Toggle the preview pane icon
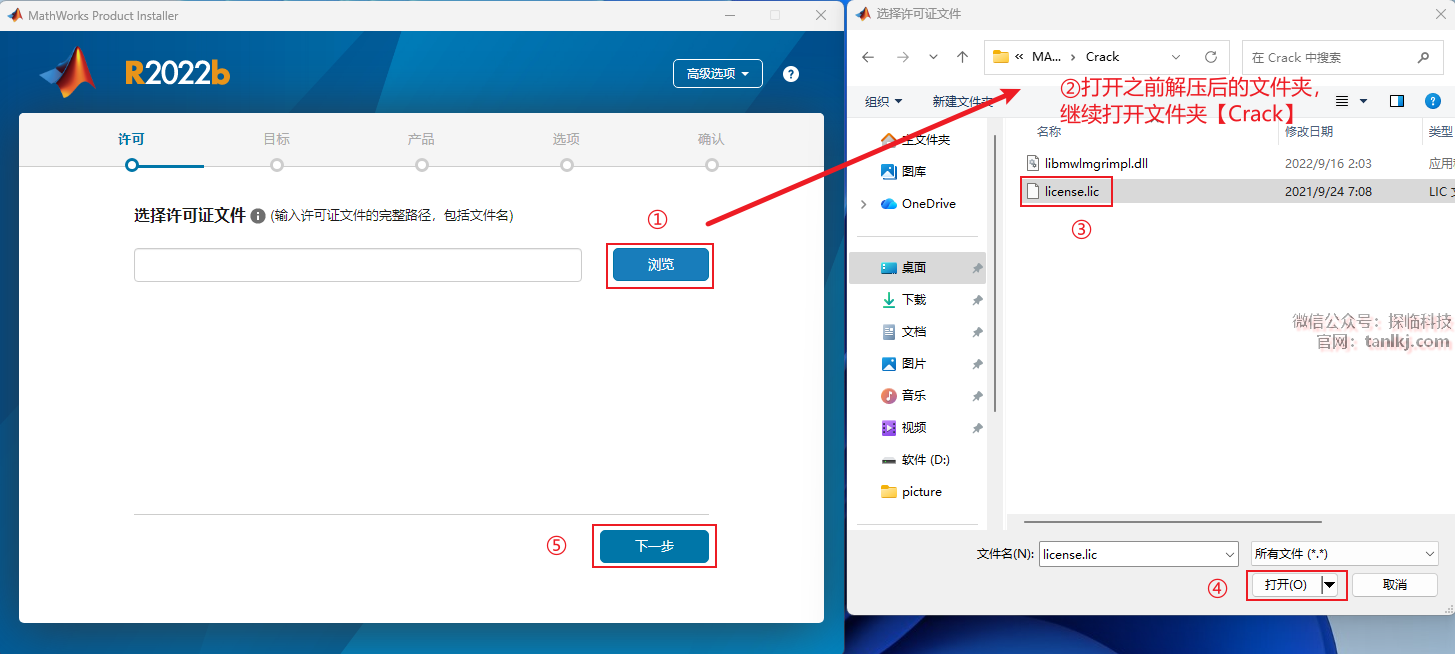 [1397, 101]
